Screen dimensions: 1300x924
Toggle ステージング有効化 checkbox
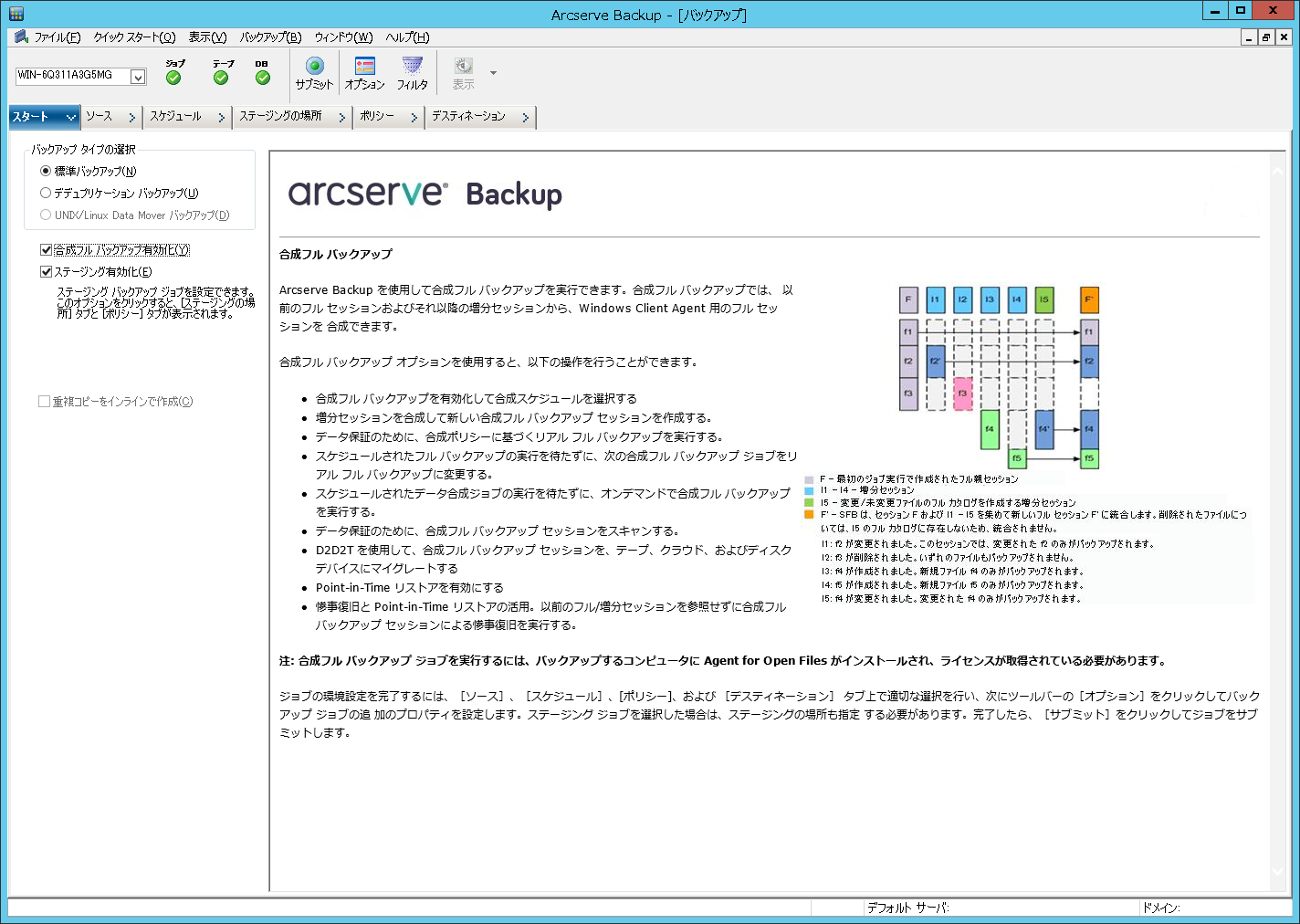46,271
